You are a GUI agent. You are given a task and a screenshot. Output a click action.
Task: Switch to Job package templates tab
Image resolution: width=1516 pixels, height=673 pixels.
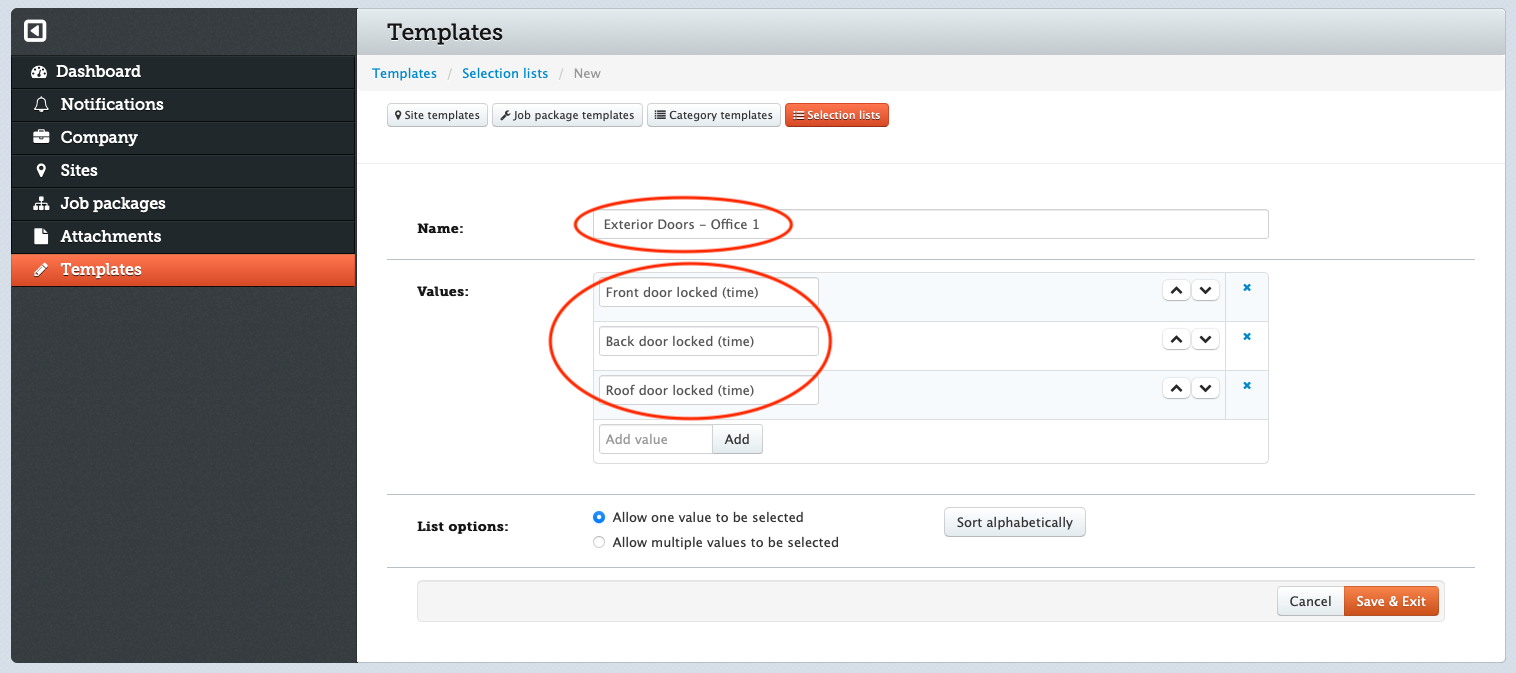pyautogui.click(x=567, y=115)
